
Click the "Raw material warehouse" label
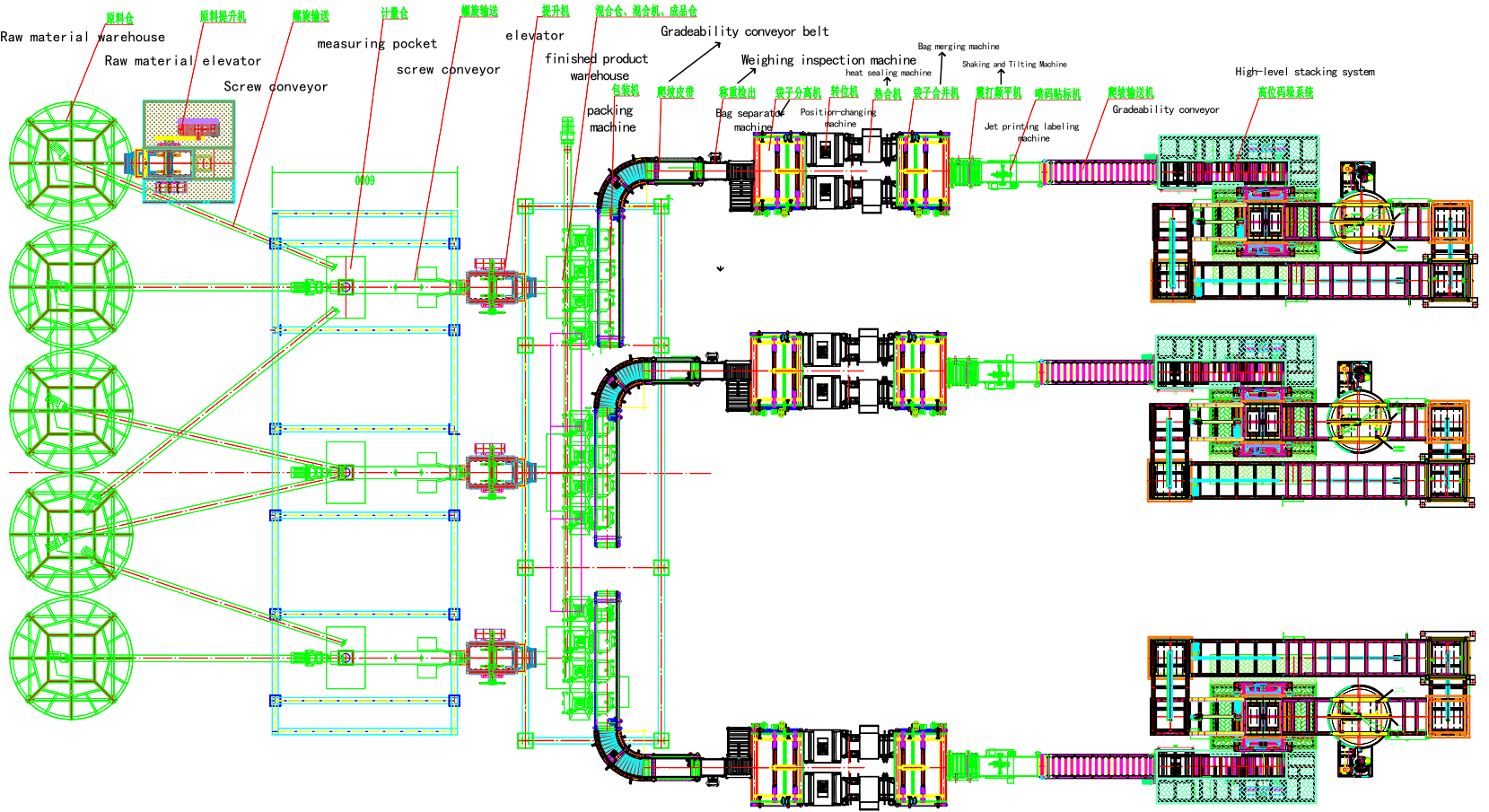pyautogui.click(x=83, y=37)
